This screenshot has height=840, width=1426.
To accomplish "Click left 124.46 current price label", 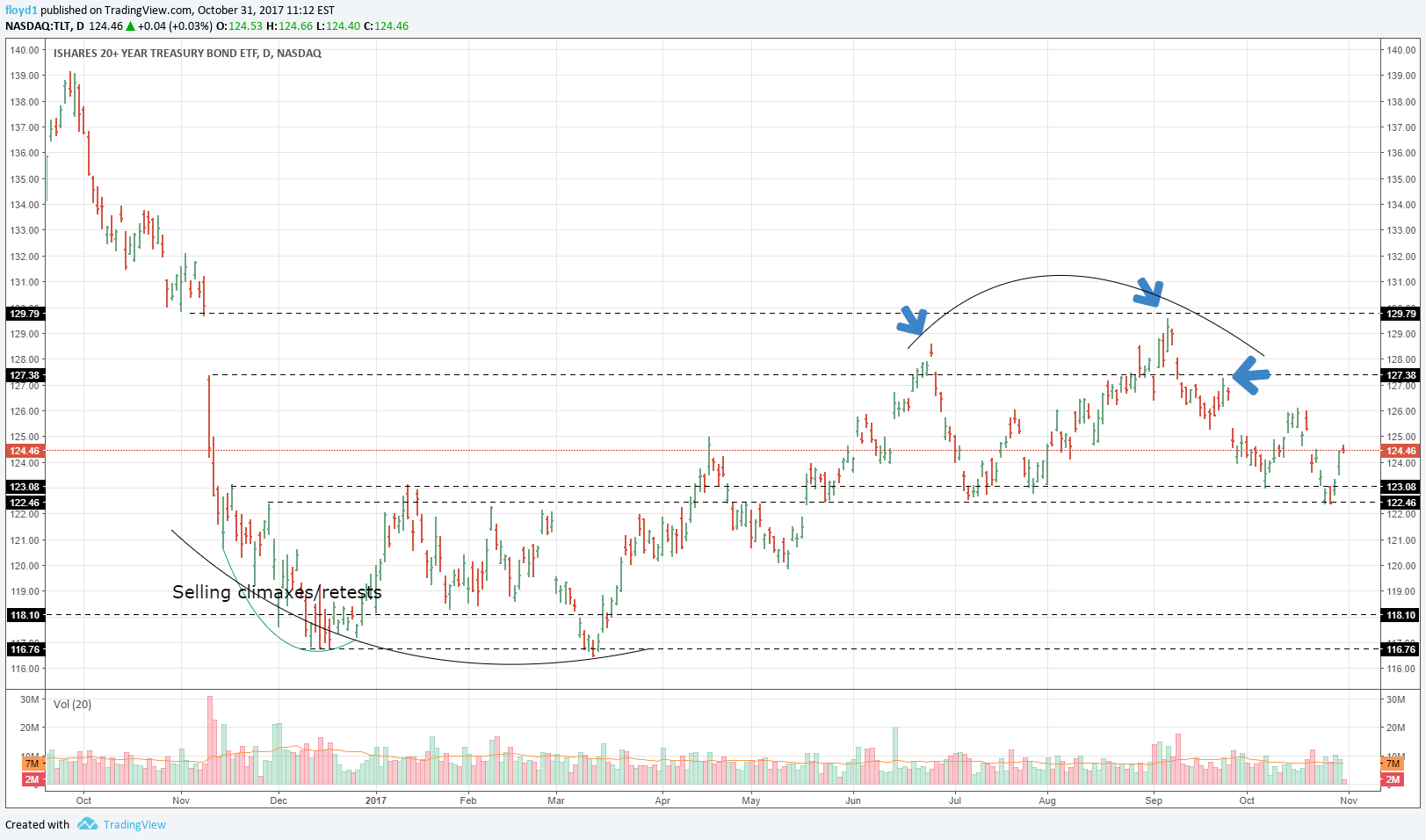I will [25, 451].
